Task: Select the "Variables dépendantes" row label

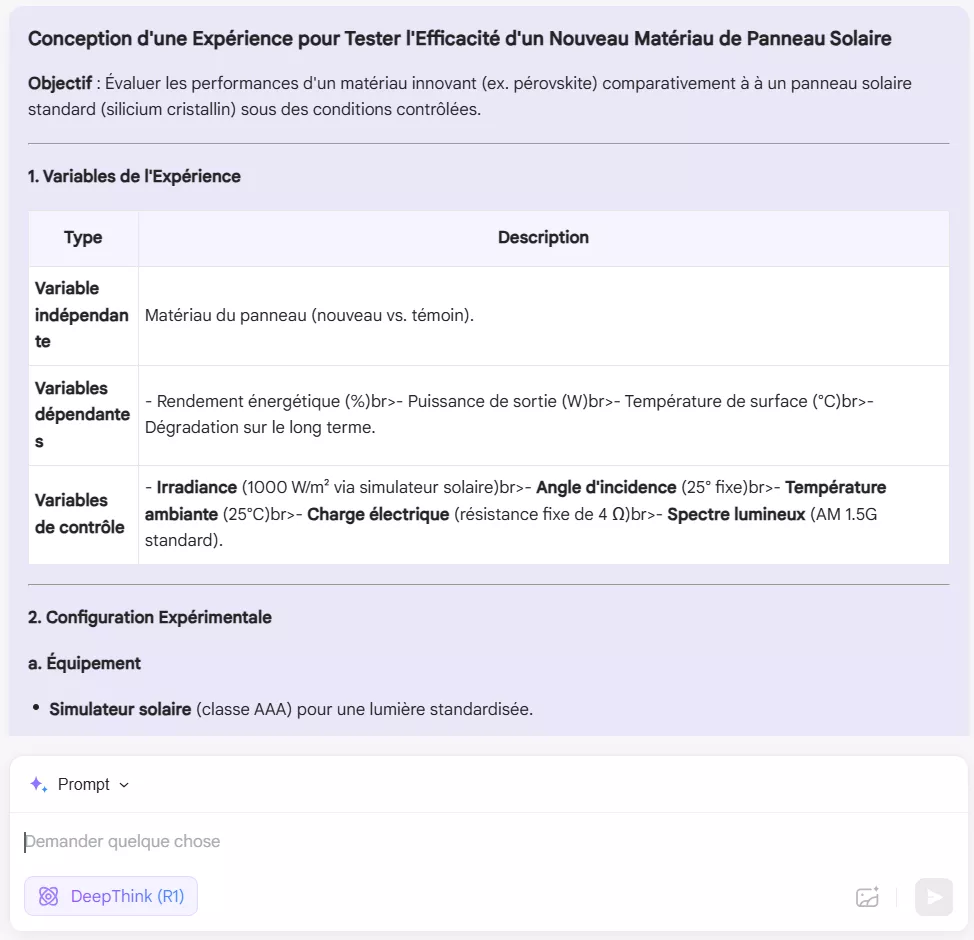Action: point(81,414)
